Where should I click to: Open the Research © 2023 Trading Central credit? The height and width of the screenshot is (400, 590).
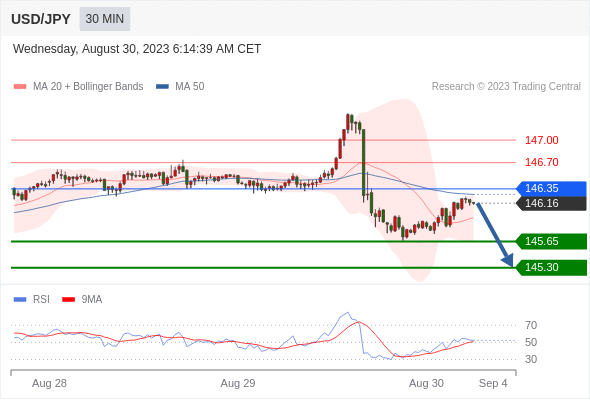[x=506, y=87]
